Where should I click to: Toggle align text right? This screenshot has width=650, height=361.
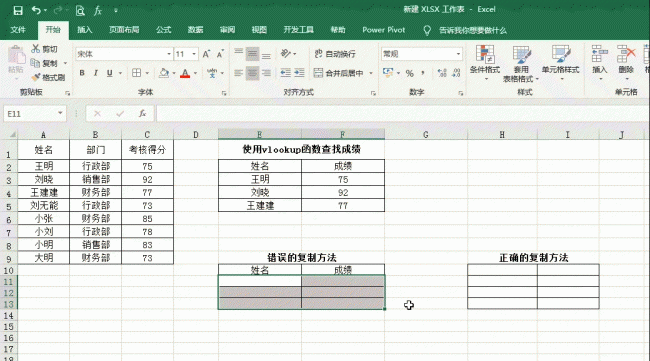[x=266, y=73]
